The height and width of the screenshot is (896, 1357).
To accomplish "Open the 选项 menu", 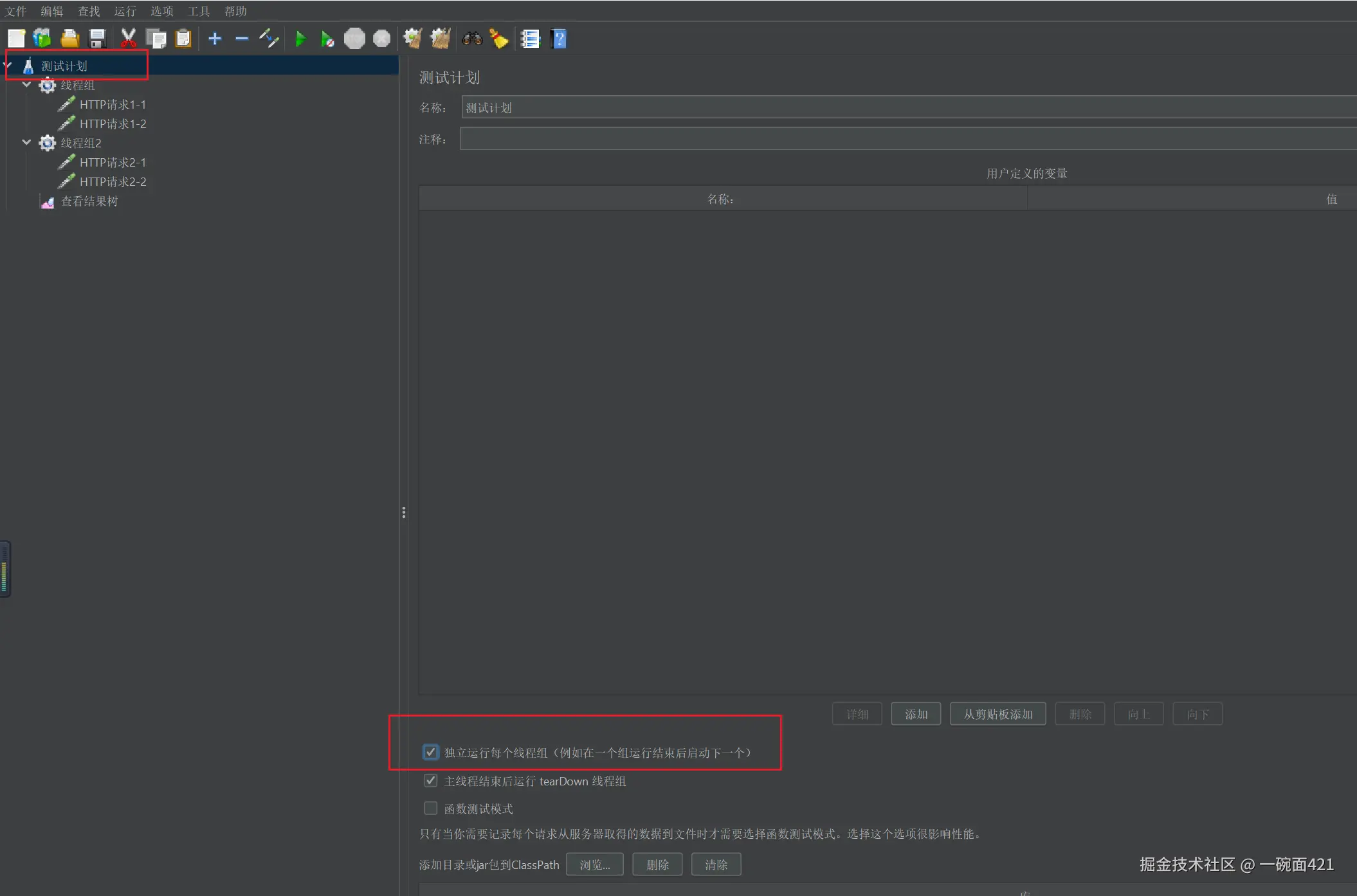I will point(161,11).
